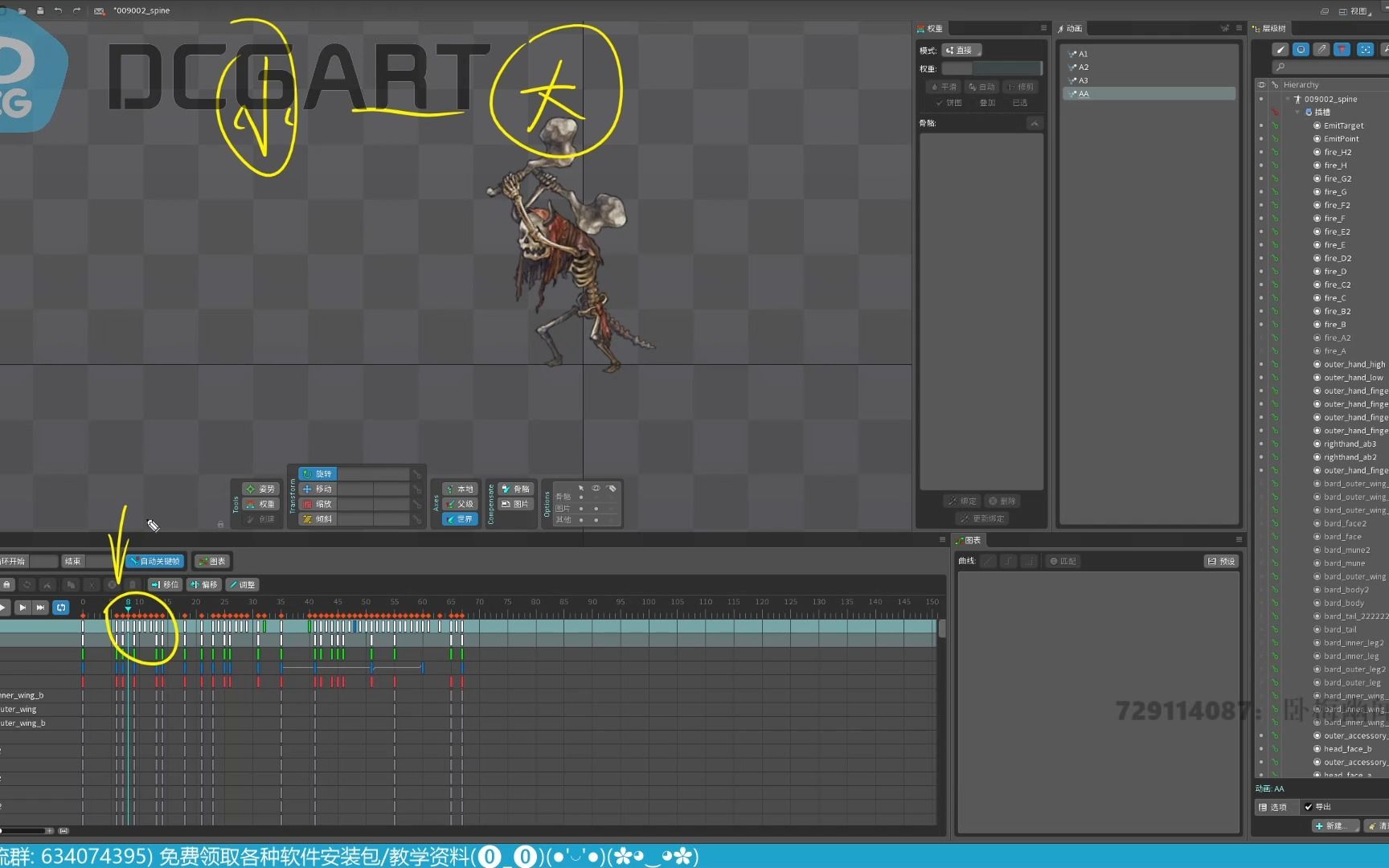Select the 倾斜 (Shear) transform tool

(318, 519)
